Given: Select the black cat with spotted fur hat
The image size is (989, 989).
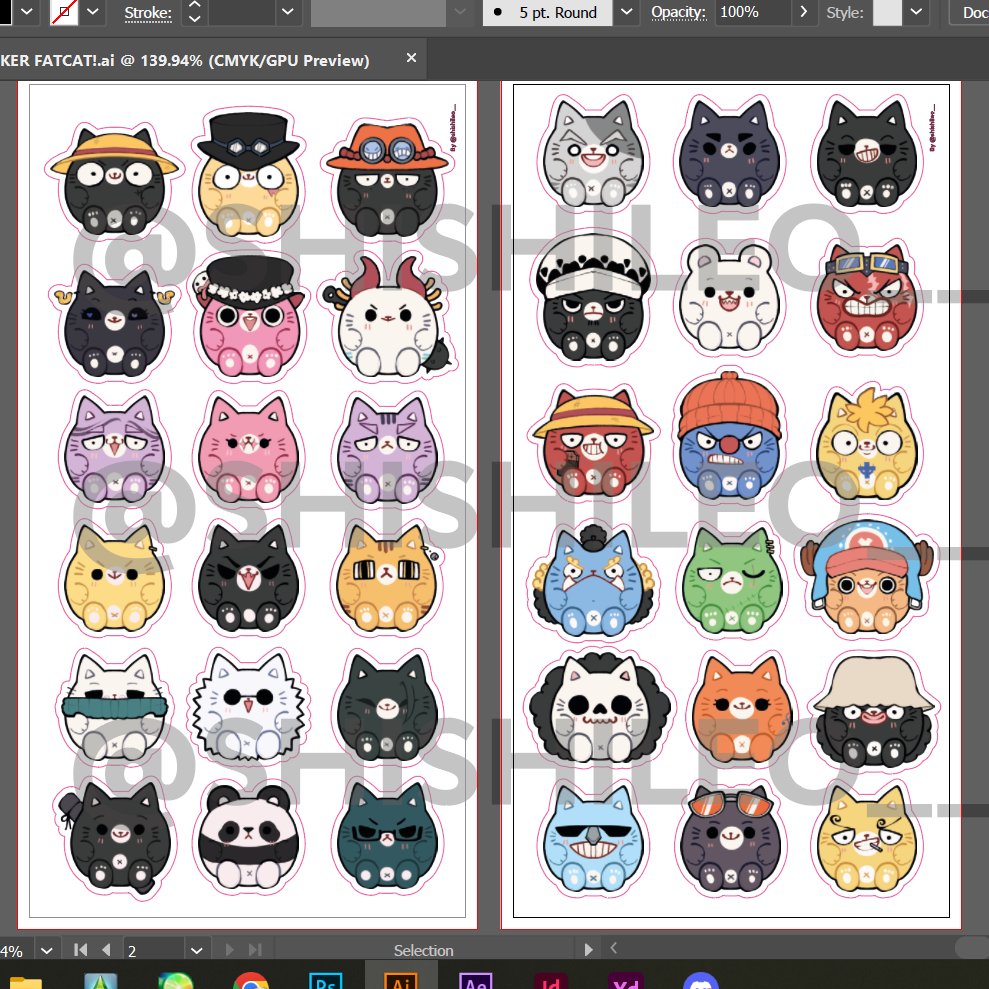Looking at the screenshot, I should coord(594,298).
